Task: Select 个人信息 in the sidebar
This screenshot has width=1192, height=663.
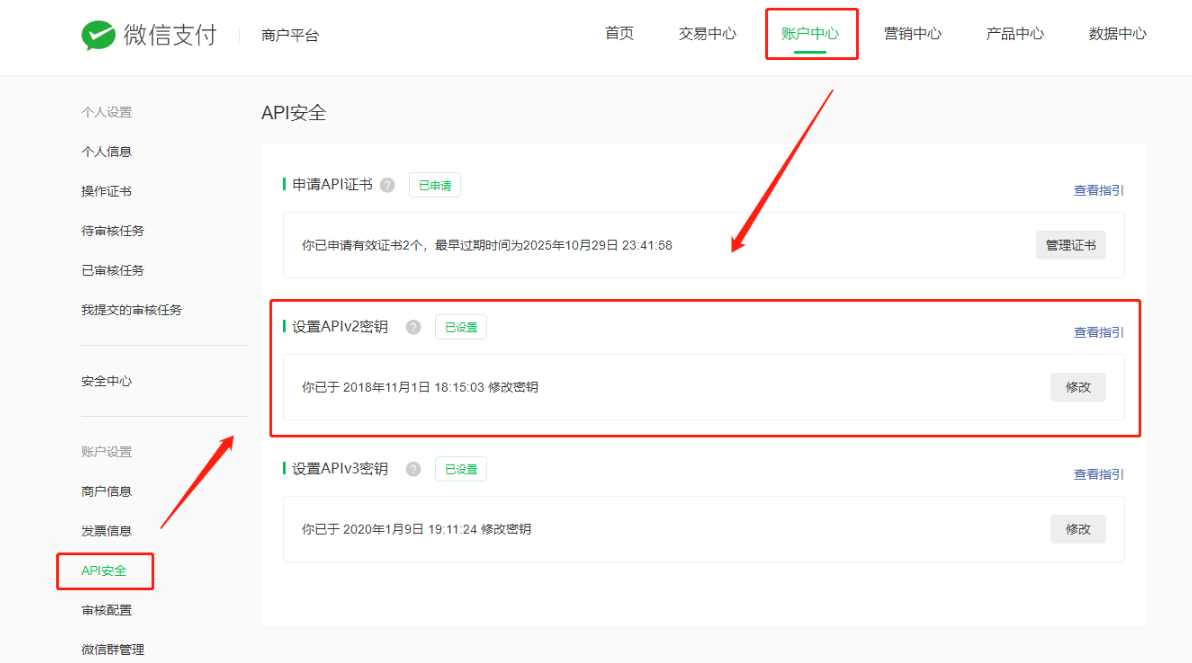Action: click(106, 152)
